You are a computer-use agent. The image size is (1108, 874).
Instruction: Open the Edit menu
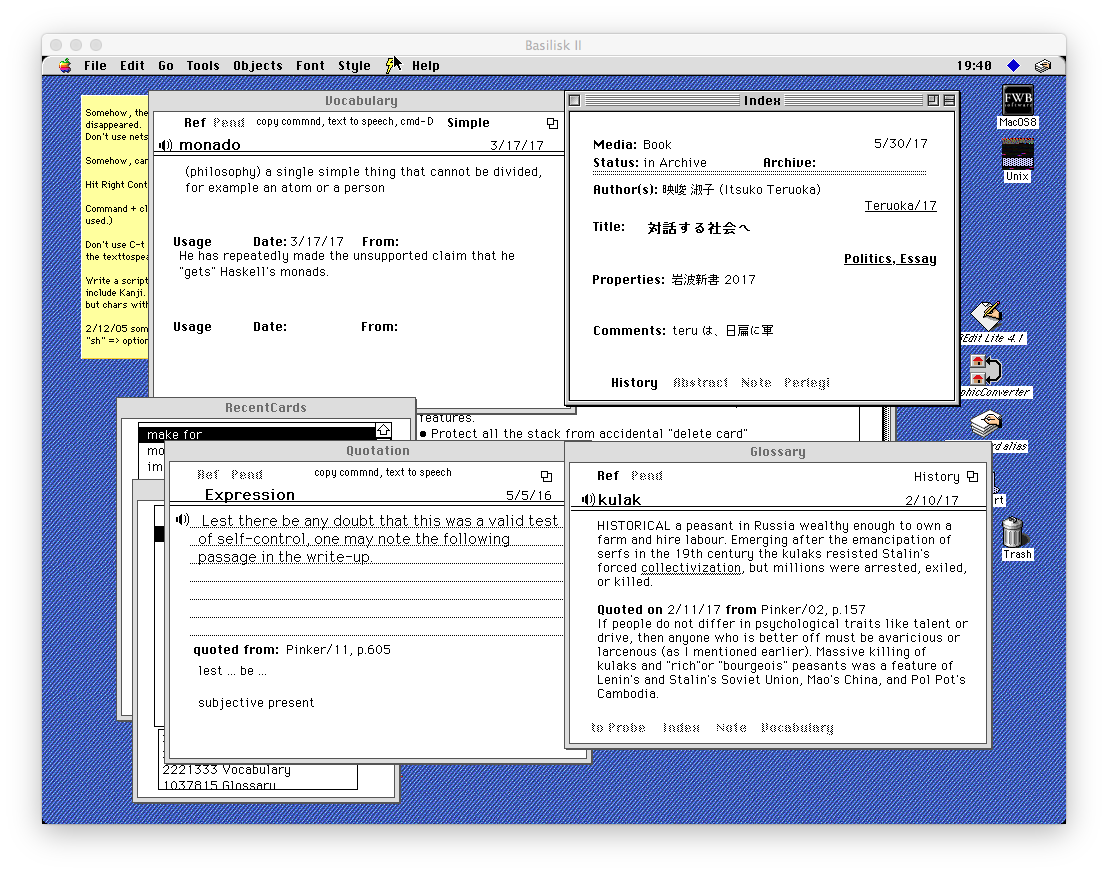(132, 66)
